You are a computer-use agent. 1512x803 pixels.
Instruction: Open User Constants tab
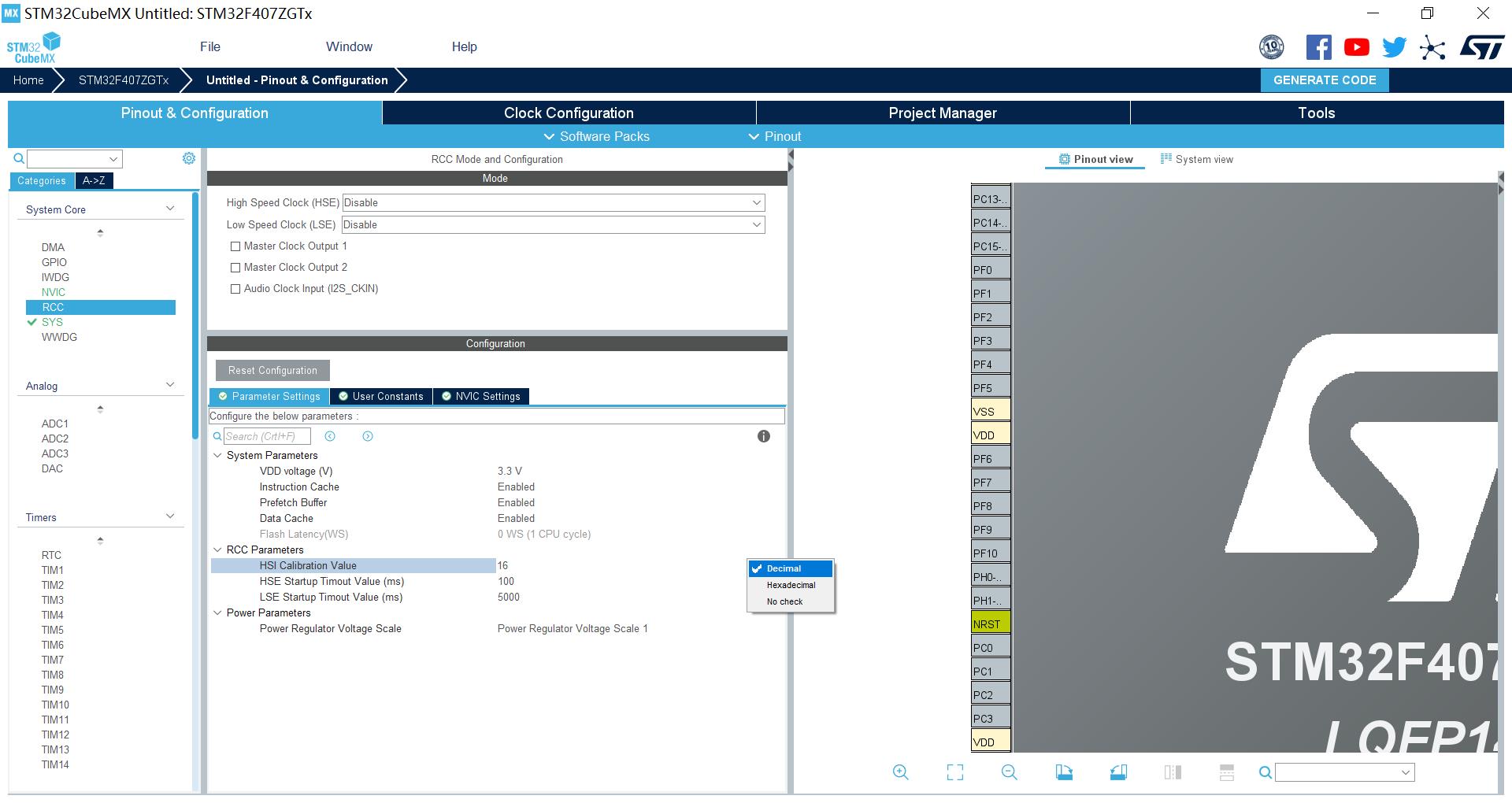pos(381,397)
